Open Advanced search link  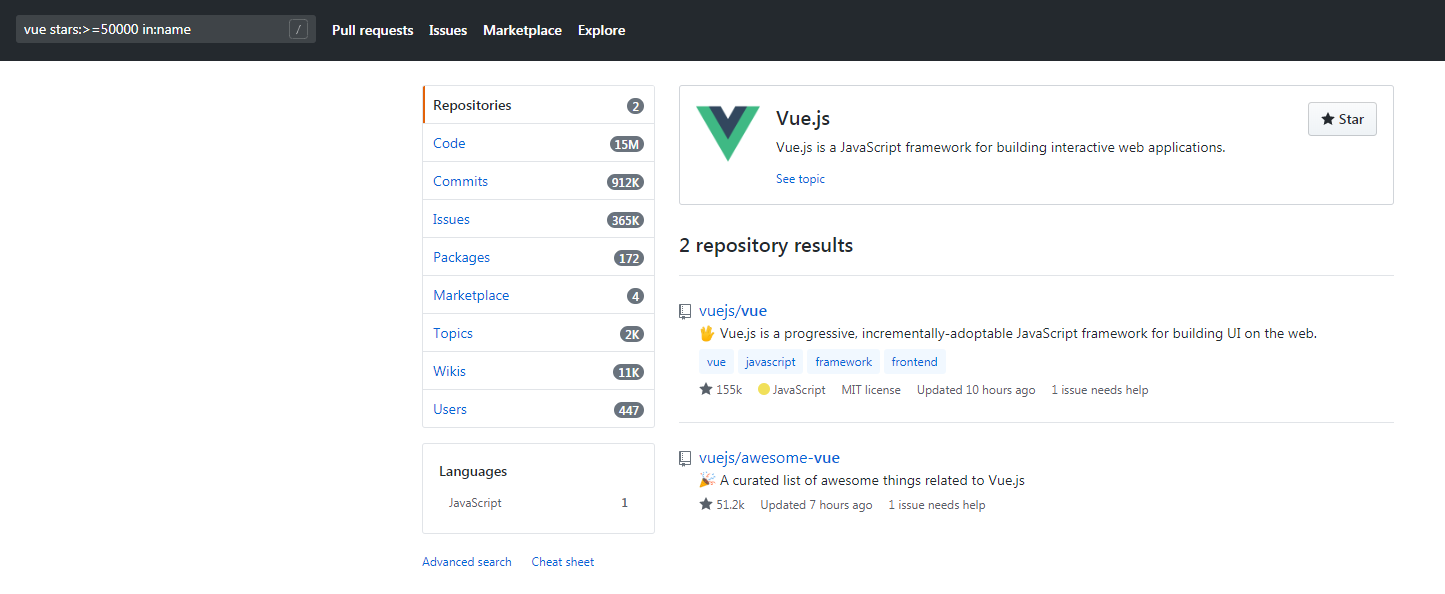tap(466, 562)
